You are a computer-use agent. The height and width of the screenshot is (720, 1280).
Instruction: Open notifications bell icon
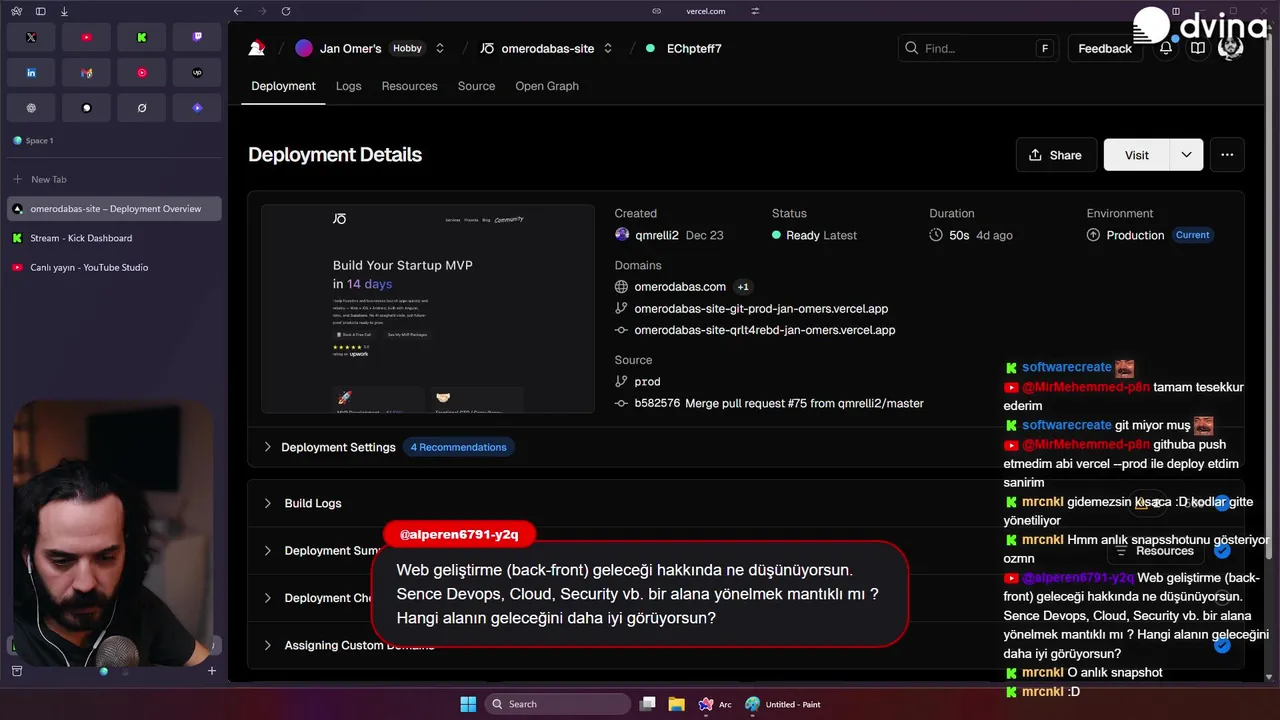[1166, 48]
